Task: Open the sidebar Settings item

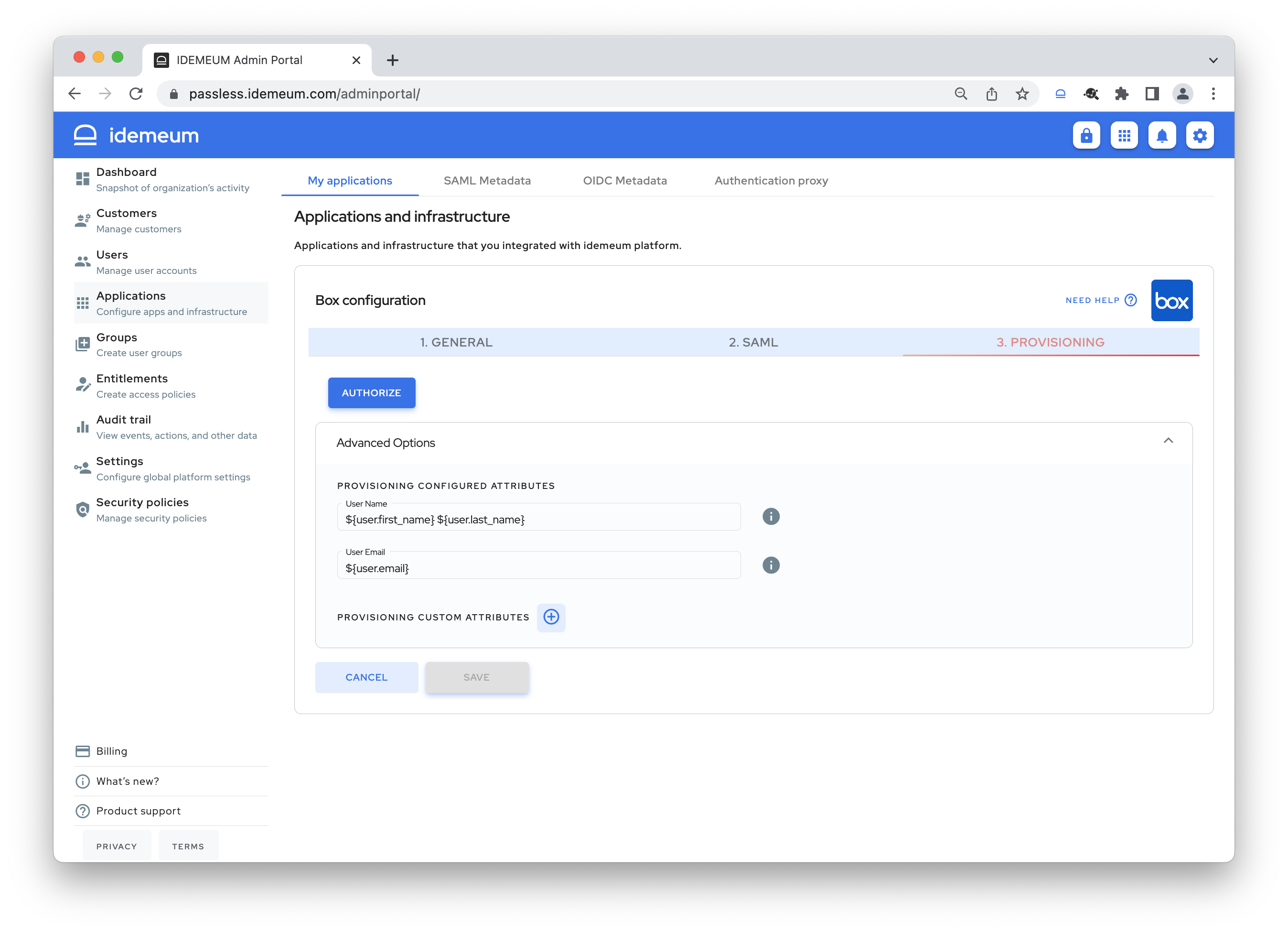Action: 171,468
